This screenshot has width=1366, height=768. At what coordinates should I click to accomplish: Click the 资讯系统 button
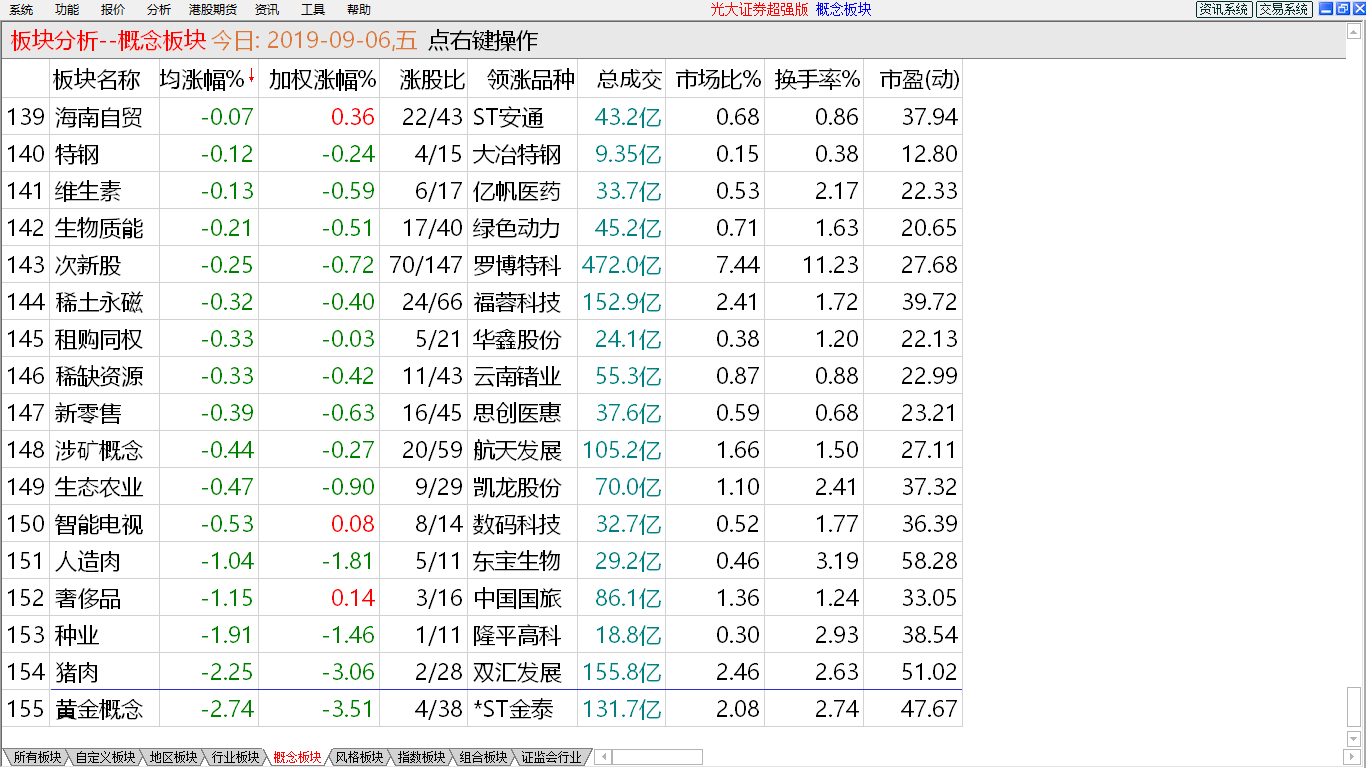tap(1224, 9)
